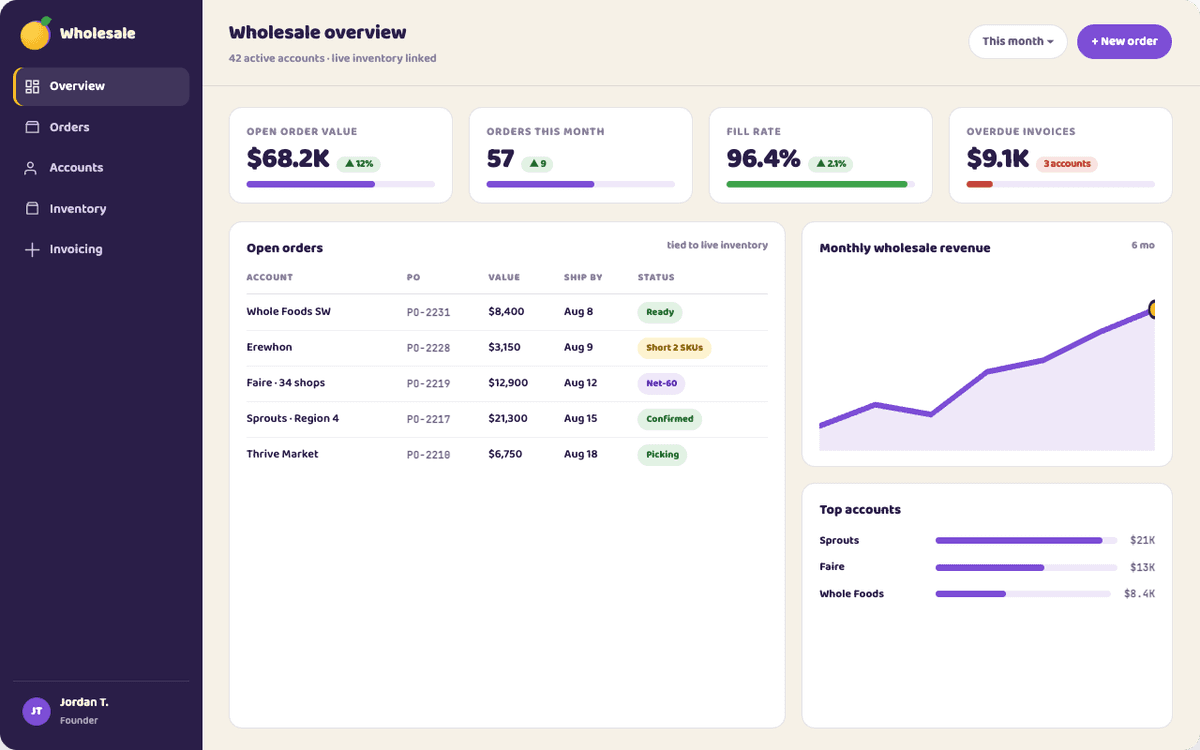Click the Faire top account bar

click(x=1026, y=567)
